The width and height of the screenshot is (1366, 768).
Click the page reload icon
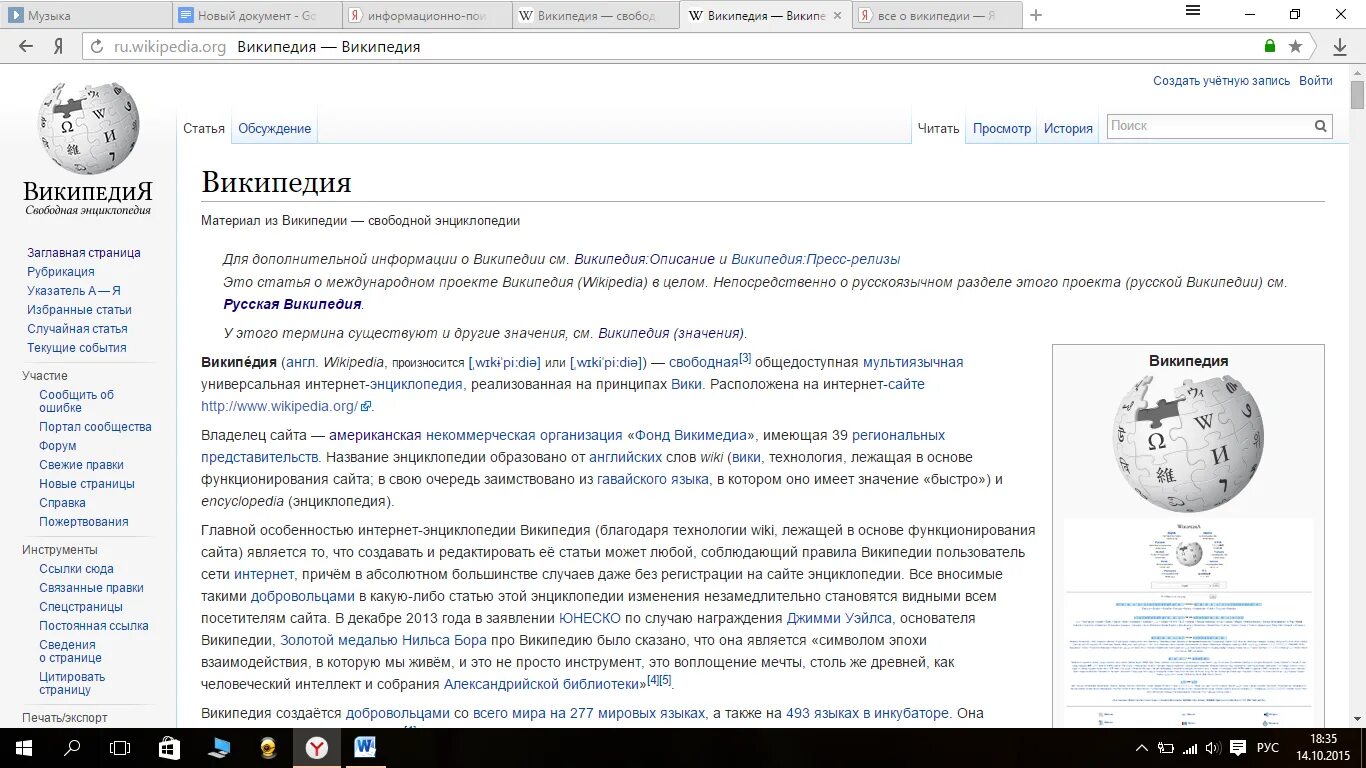[97, 46]
